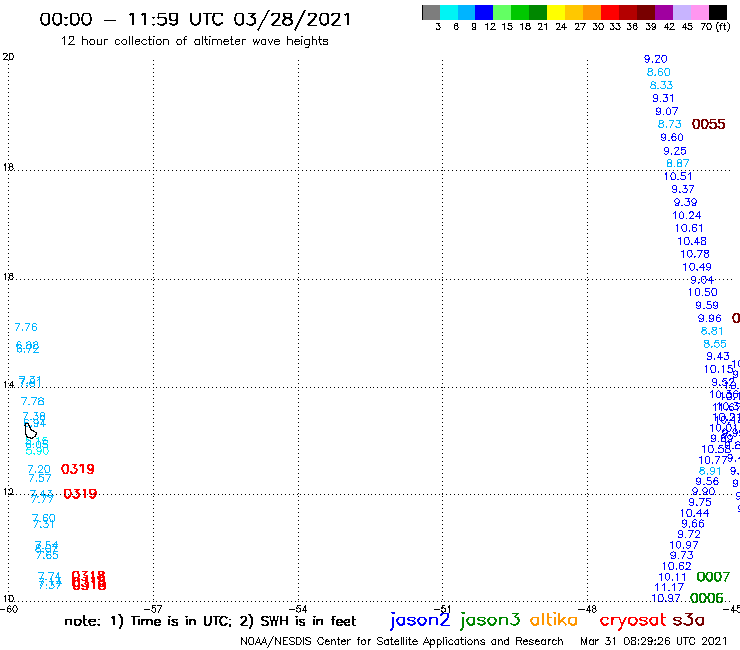Click the wave height value 10.51
Screen dimensions: 740x650
[x=678, y=176]
